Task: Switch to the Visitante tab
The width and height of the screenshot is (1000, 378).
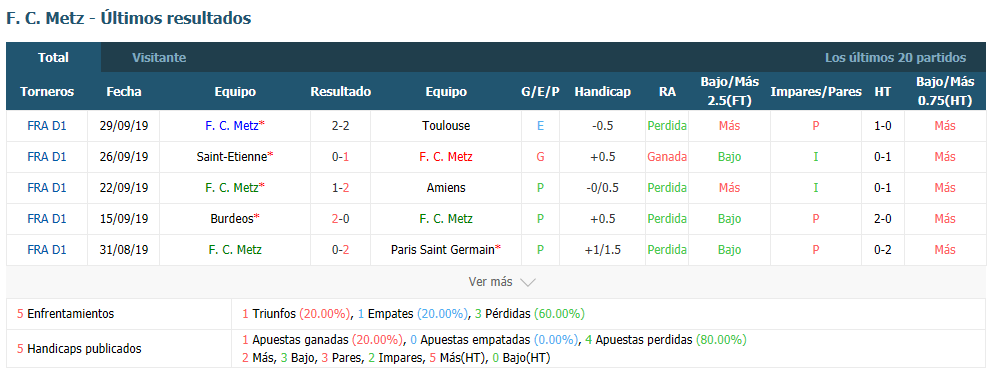Action: click(159, 57)
